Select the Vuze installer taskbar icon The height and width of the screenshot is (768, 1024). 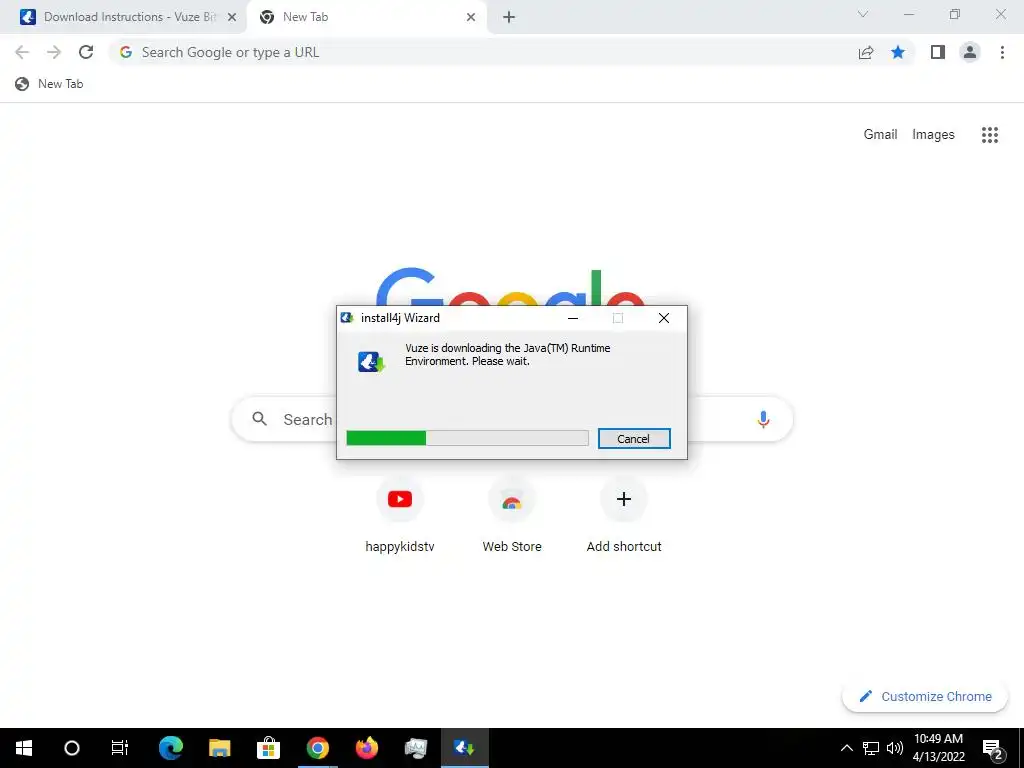pos(464,748)
